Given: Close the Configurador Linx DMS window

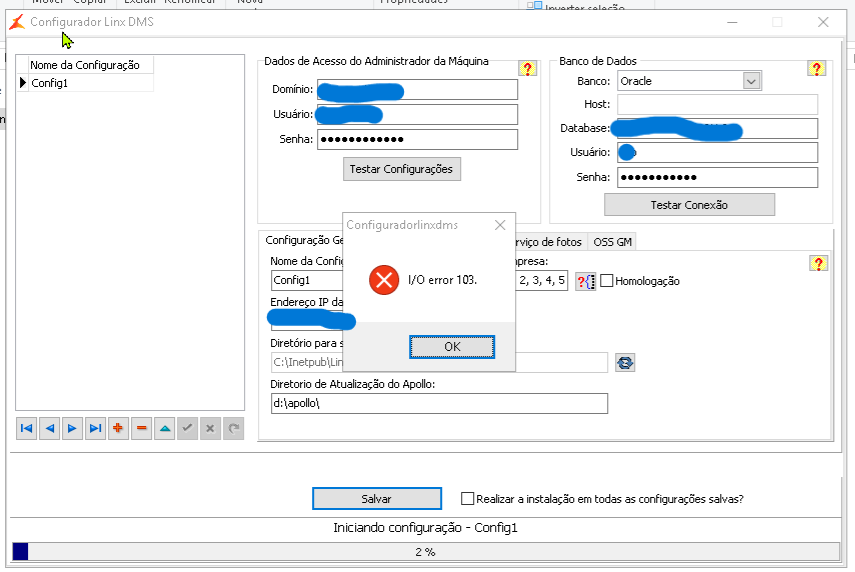Looking at the screenshot, I should coord(823,22).
